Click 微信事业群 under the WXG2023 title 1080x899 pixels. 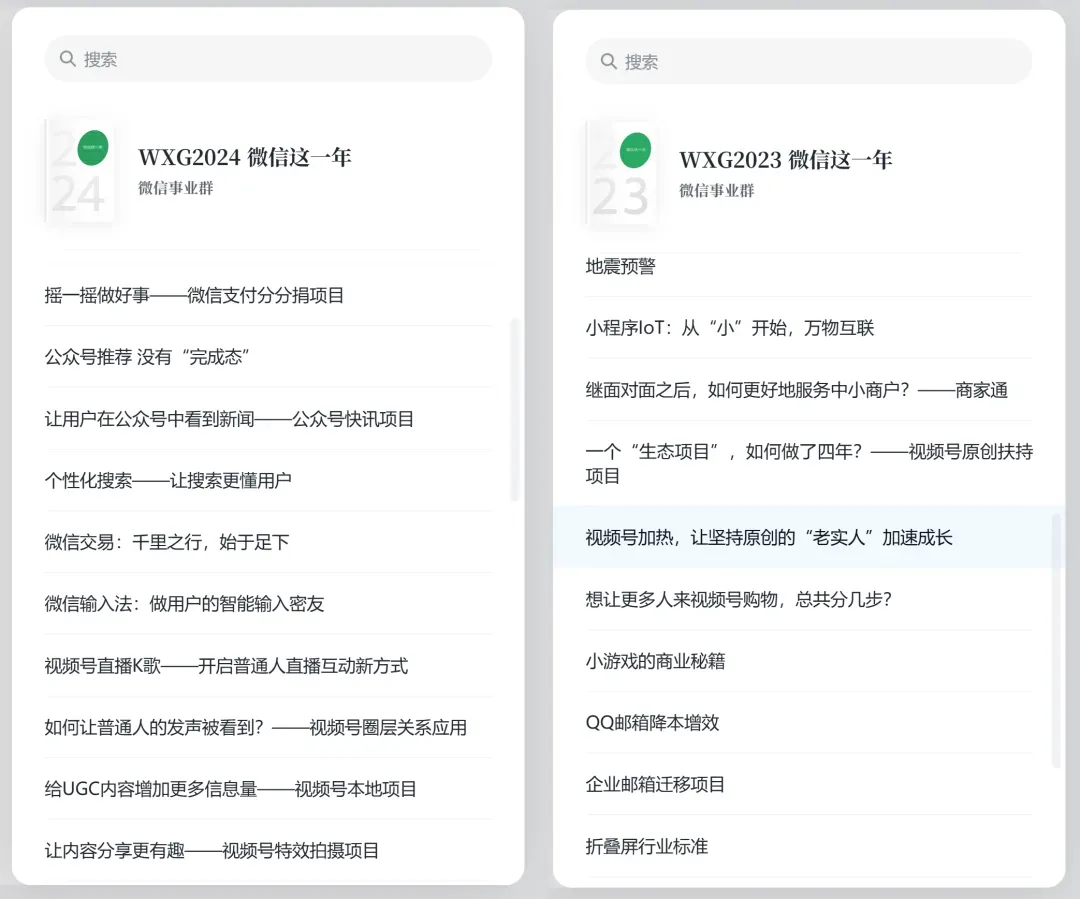[x=717, y=190]
